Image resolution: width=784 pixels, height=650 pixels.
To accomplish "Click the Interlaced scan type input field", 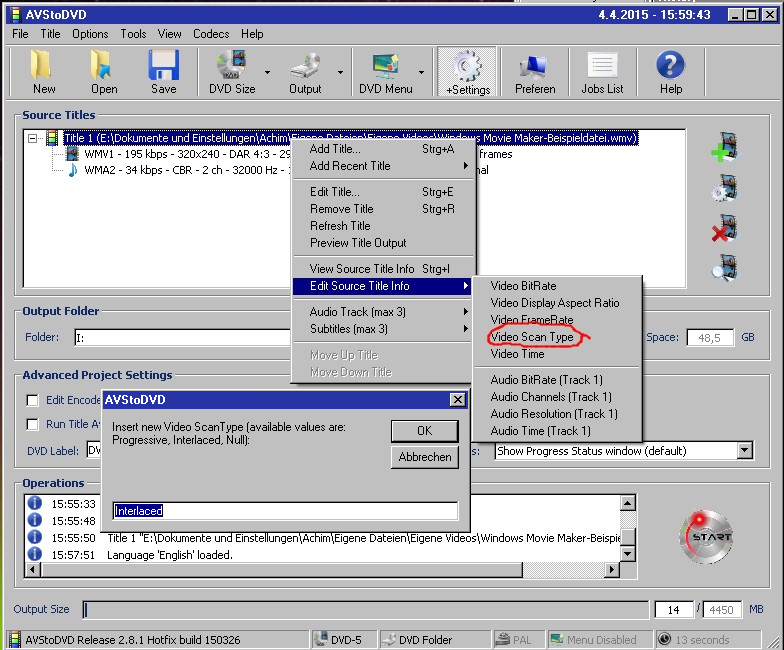I will [285, 510].
